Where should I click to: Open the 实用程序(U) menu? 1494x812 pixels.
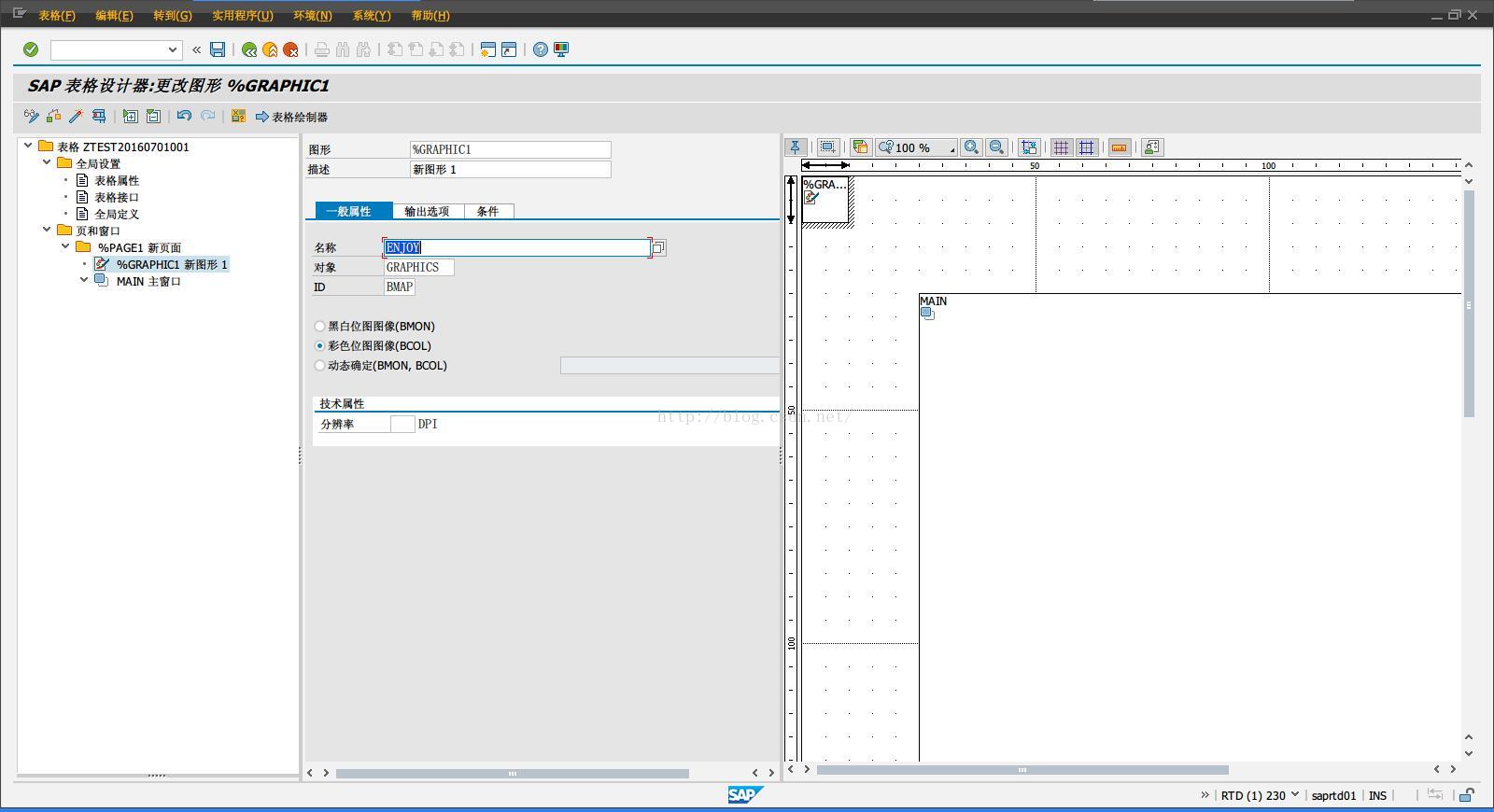(x=242, y=16)
